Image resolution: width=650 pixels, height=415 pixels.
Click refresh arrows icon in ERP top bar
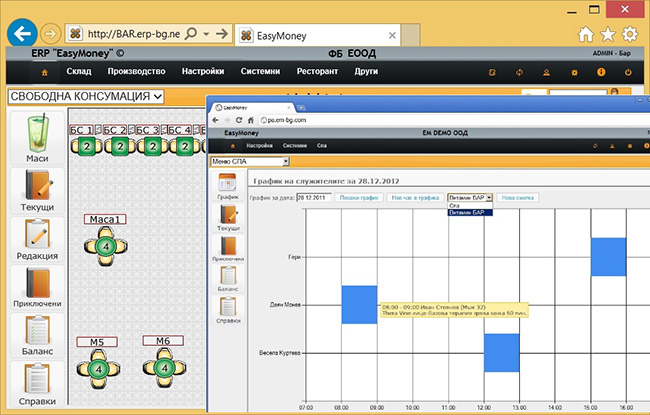[x=519, y=73]
